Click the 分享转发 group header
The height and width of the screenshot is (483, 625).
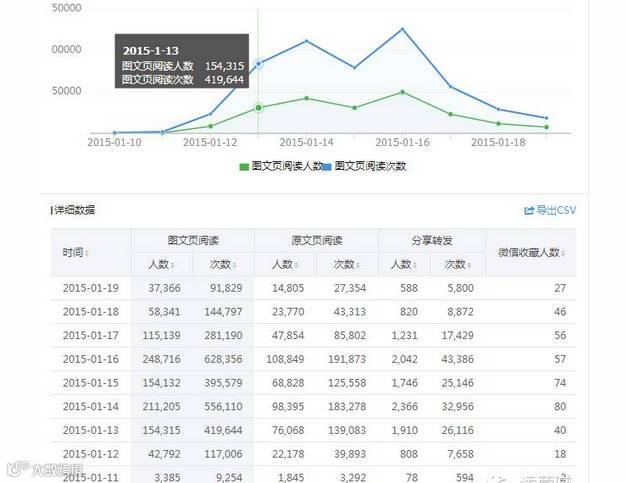pos(432,241)
